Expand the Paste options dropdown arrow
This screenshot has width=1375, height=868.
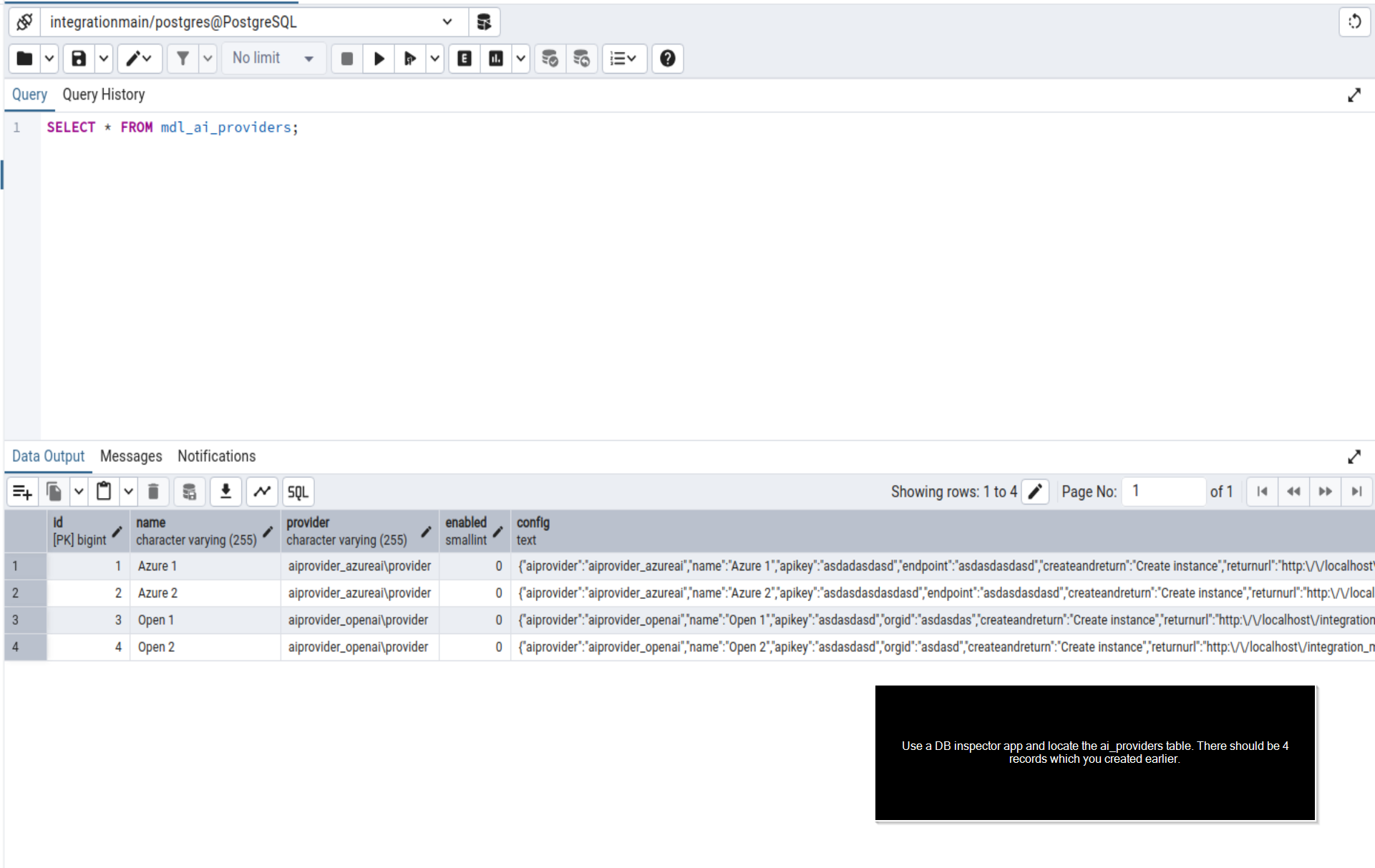click(x=128, y=492)
